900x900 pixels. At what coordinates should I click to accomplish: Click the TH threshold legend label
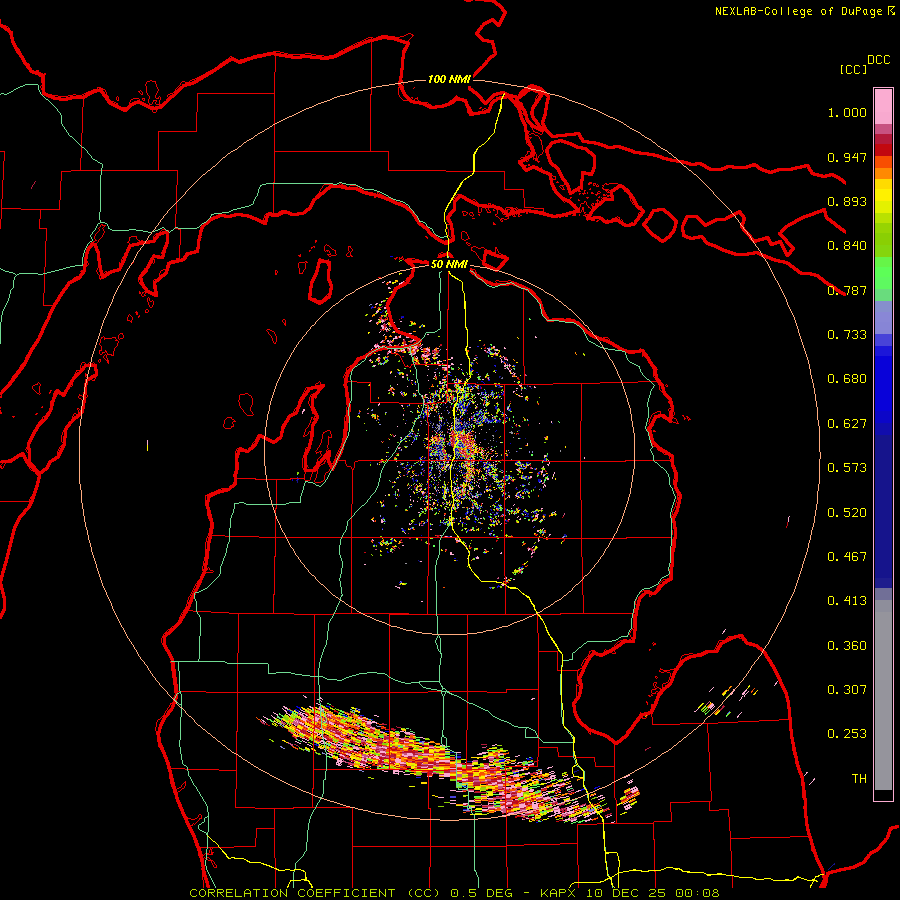tap(859, 778)
